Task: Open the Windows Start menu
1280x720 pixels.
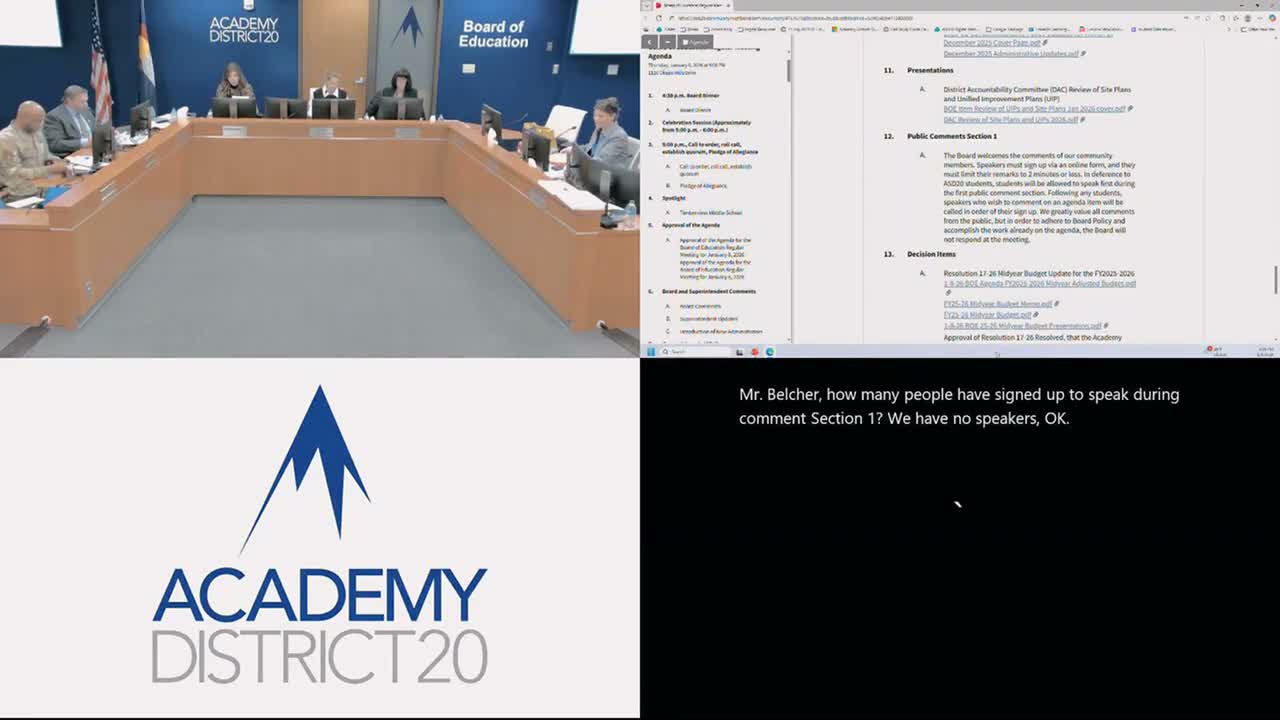Action: [x=650, y=352]
